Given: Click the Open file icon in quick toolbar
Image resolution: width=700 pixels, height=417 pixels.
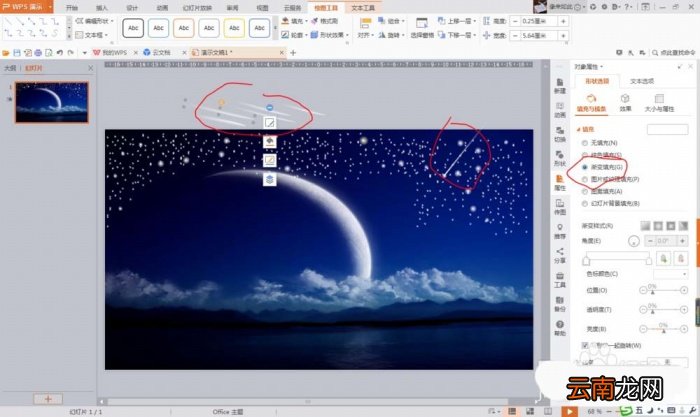Looking at the screenshot, I should click(6, 53).
